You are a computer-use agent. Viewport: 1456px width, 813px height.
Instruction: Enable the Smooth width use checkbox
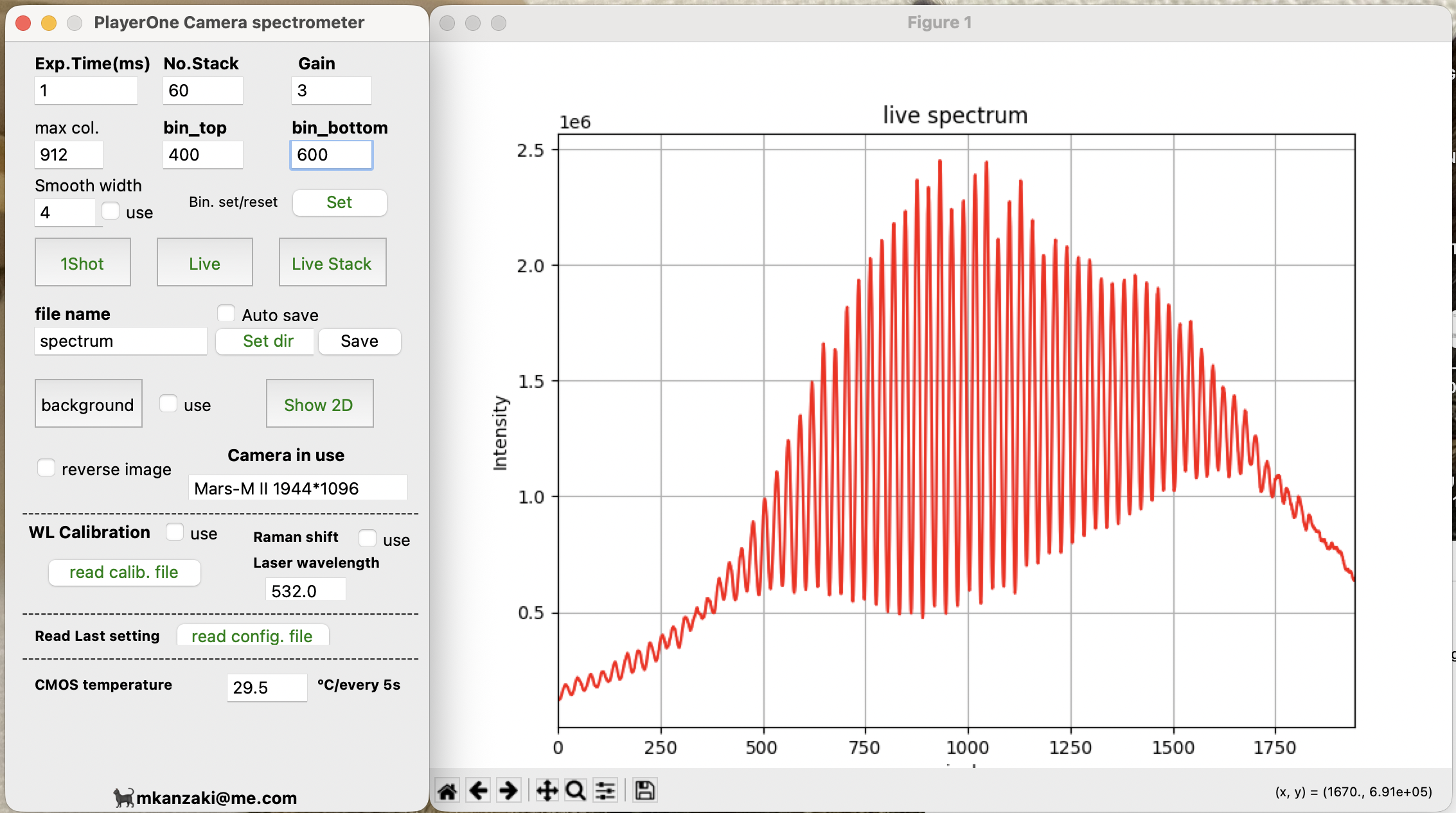[x=111, y=211]
